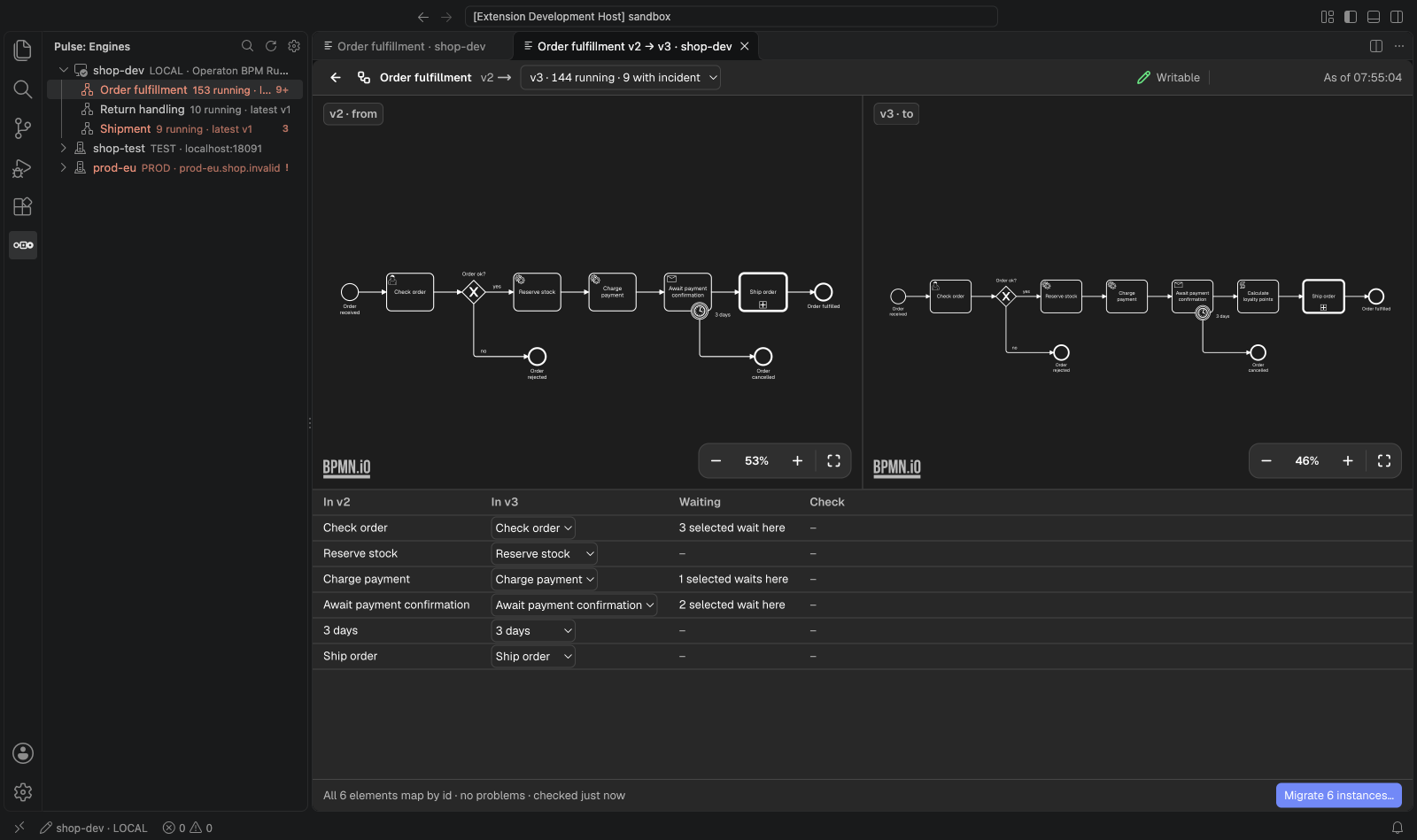Open the Accounts menu icon

pyautogui.click(x=23, y=753)
